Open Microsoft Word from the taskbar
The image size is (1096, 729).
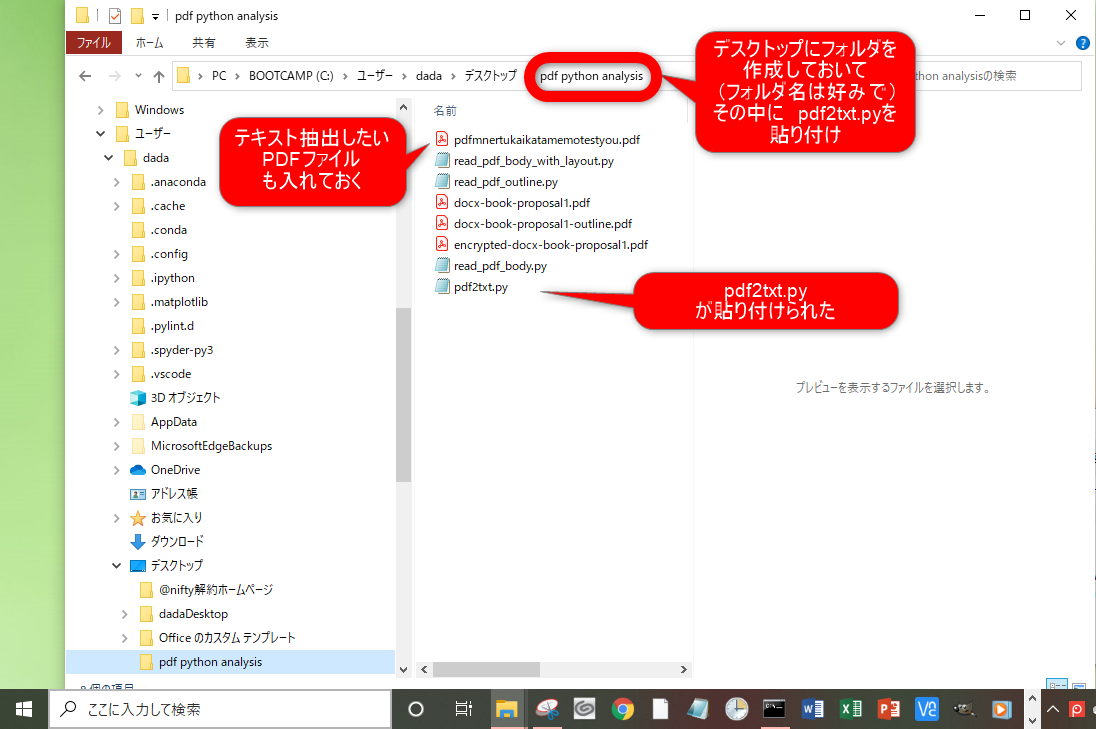click(x=812, y=709)
